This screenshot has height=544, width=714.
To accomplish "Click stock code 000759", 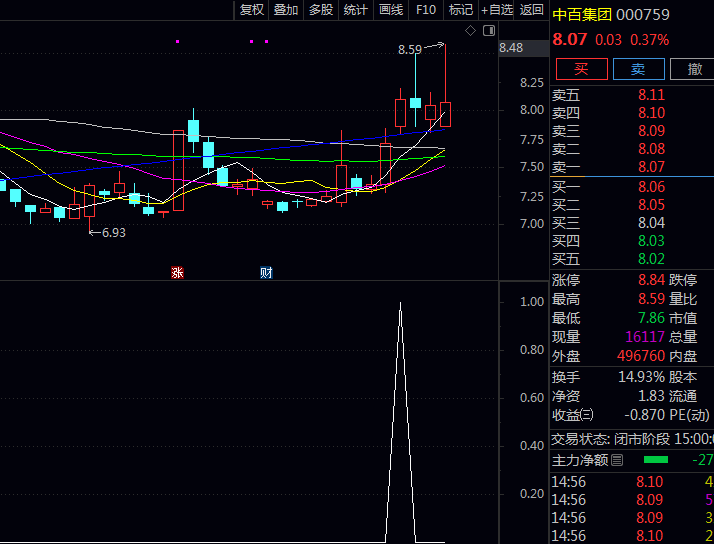I will coord(643,15).
